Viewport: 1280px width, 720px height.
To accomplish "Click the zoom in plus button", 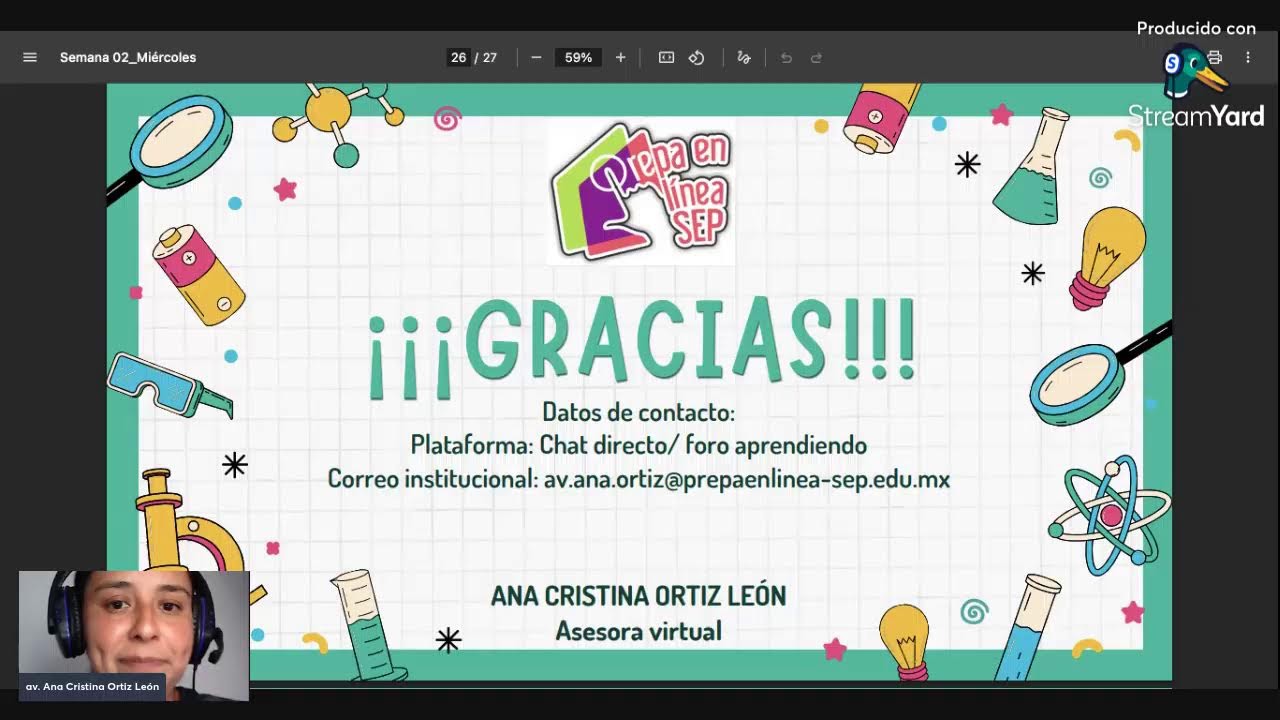I will [x=620, y=58].
